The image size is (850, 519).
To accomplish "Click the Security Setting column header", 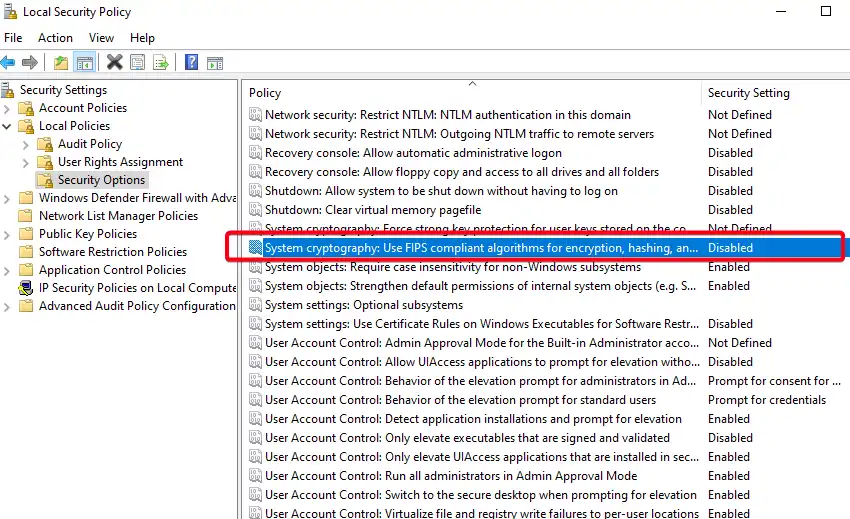I will (748, 93).
